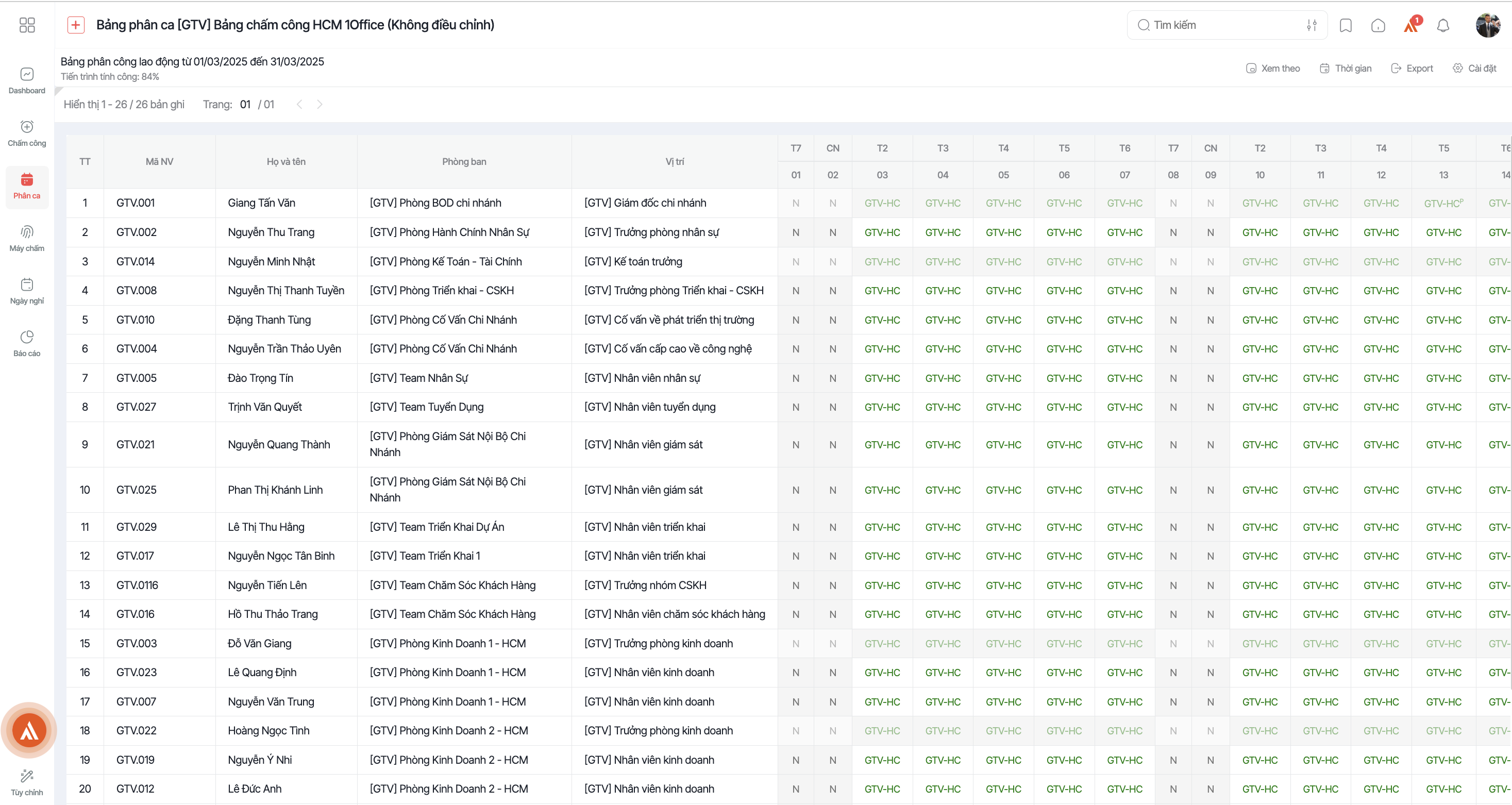Click the Export button
Image resolution: width=1512 pixels, height=805 pixels.
click(x=1412, y=68)
